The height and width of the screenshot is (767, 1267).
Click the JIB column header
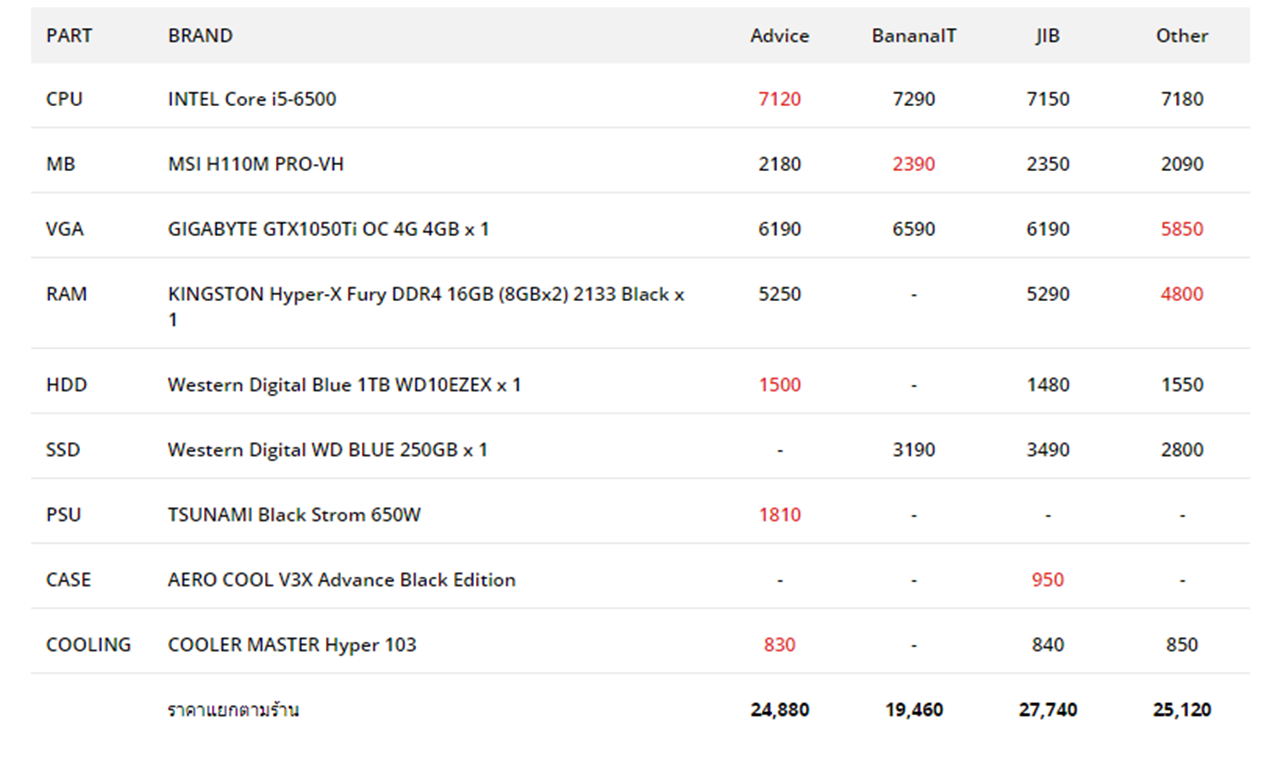1047,36
